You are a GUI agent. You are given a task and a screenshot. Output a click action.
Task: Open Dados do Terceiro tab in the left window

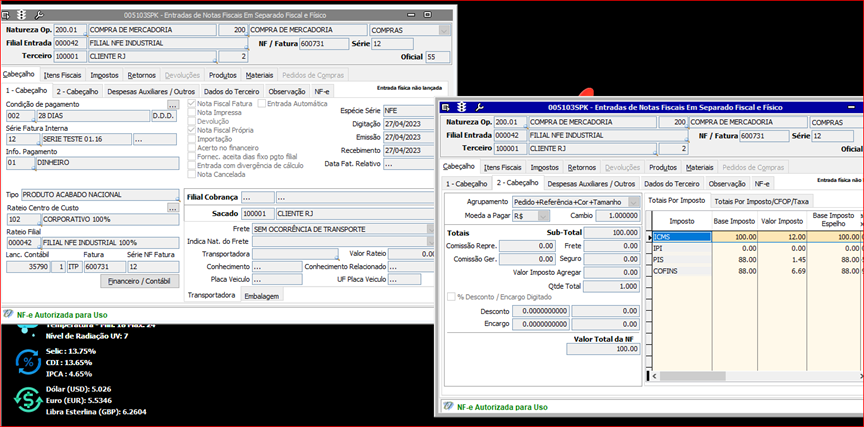tap(231, 91)
